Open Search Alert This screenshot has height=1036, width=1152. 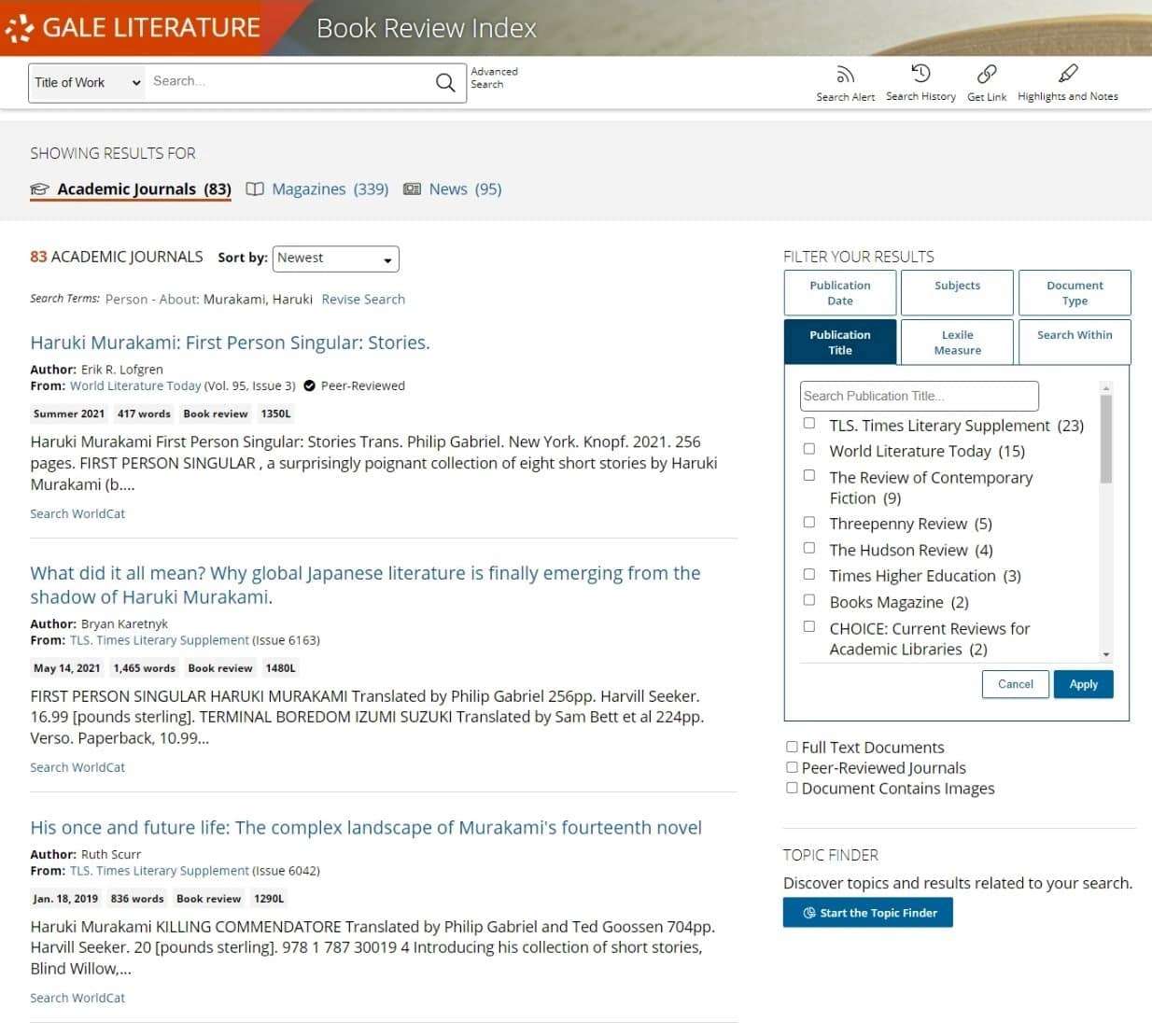click(x=845, y=83)
